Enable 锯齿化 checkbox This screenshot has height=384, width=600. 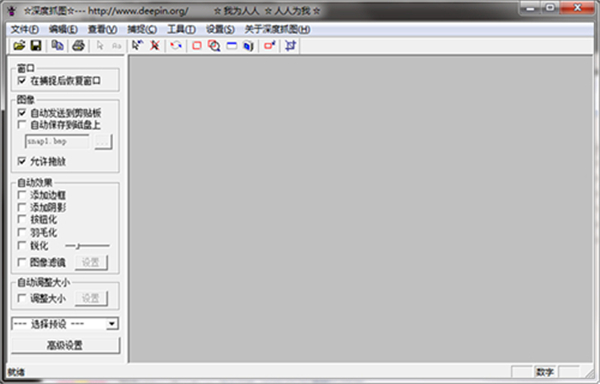(x=22, y=220)
